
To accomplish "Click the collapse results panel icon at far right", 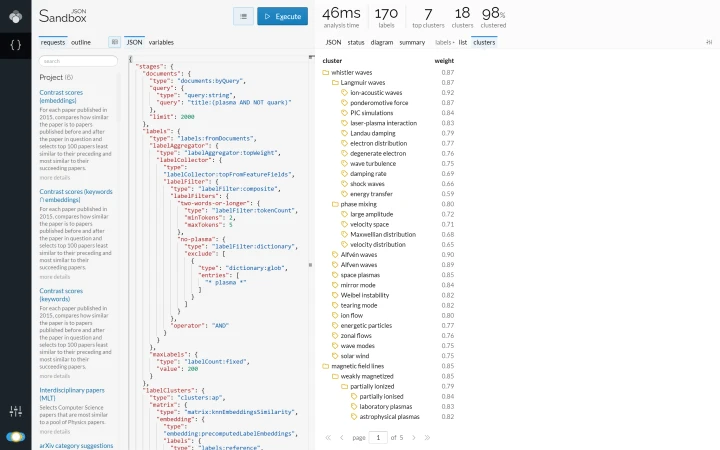I will [x=709, y=42].
